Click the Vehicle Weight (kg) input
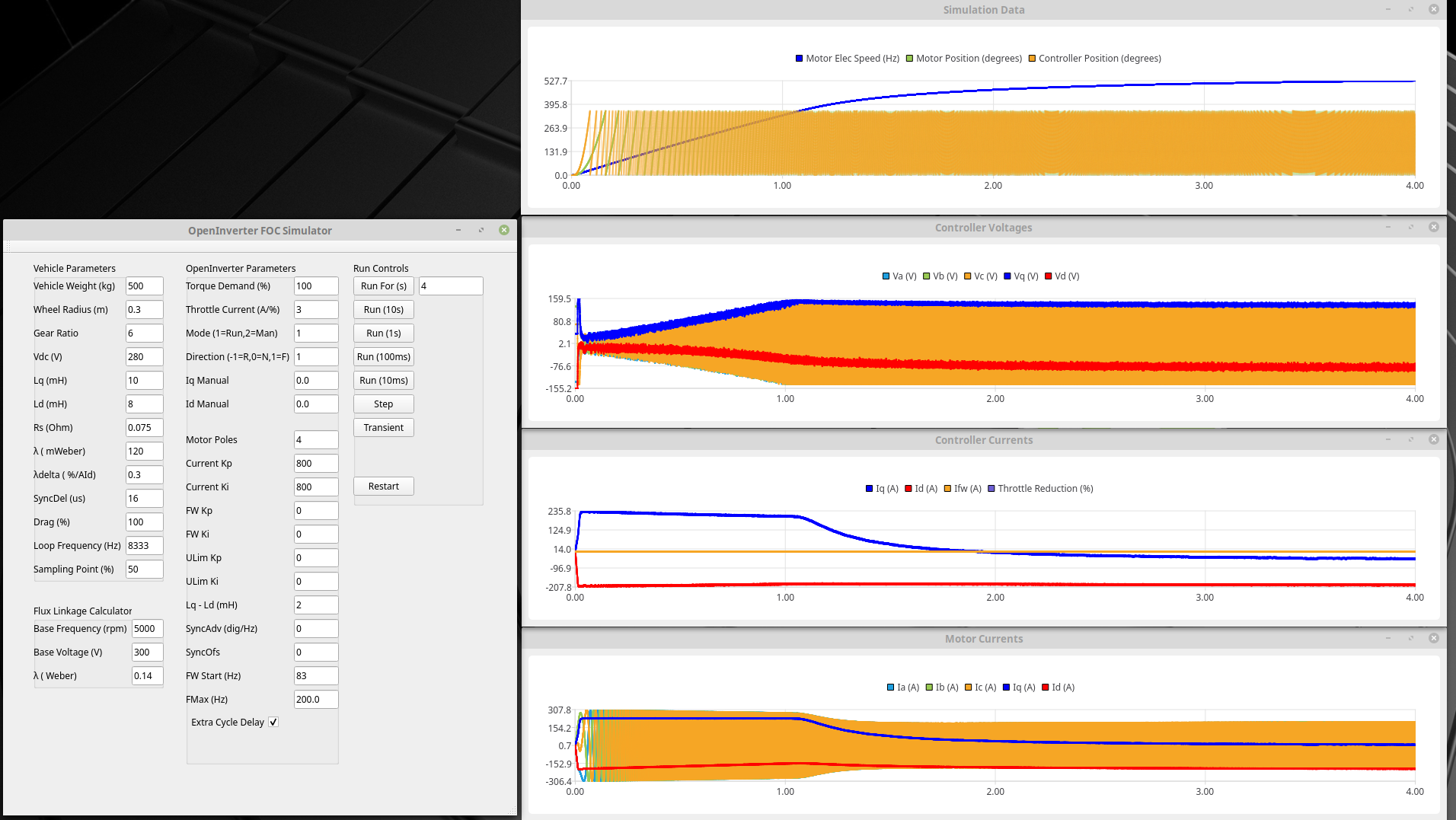 click(x=144, y=286)
